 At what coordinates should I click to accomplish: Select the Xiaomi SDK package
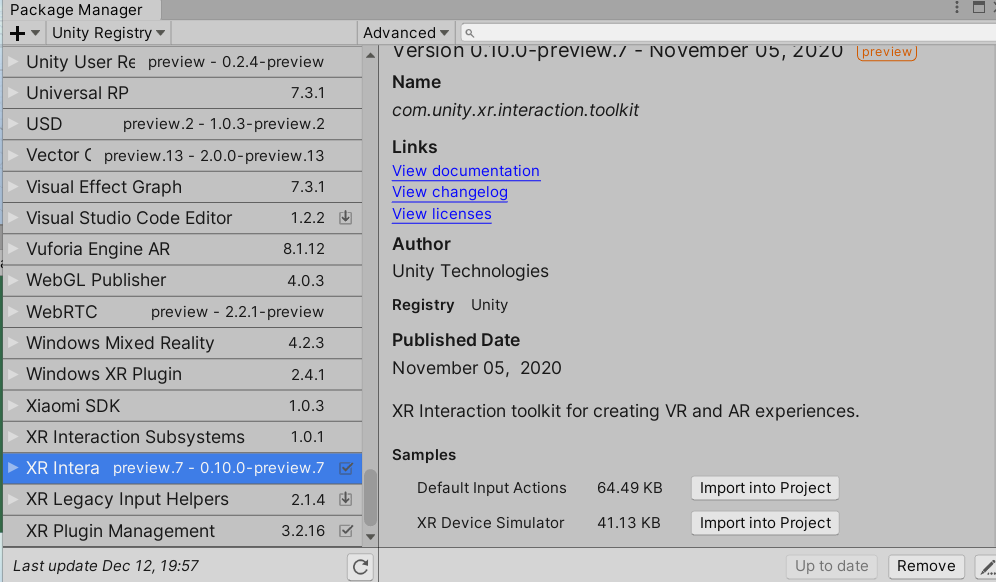click(182, 405)
